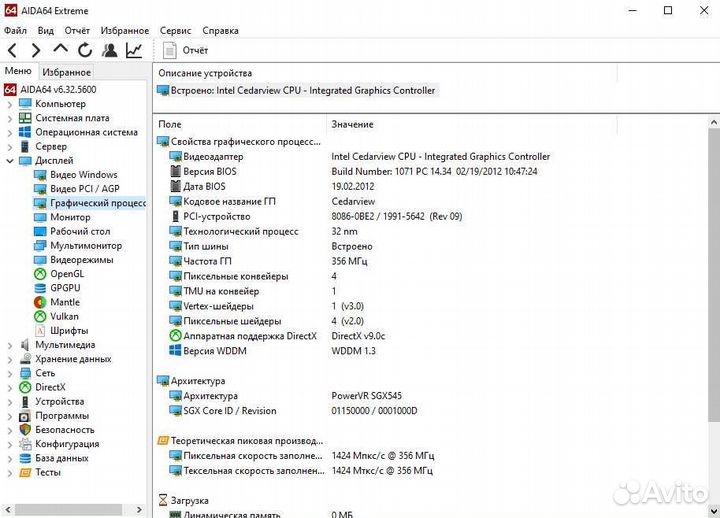Click the vertical scrollbar in details pane
This screenshot has height=518, width=720.
[x=713, y=300]
